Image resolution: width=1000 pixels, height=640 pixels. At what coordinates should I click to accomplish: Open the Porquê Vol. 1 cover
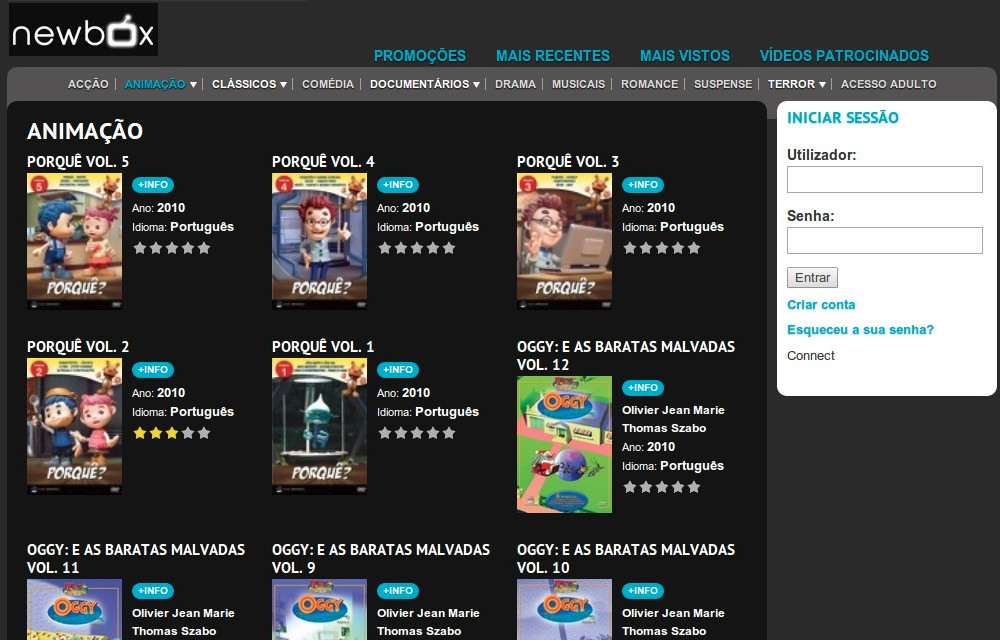click(320, 426)
